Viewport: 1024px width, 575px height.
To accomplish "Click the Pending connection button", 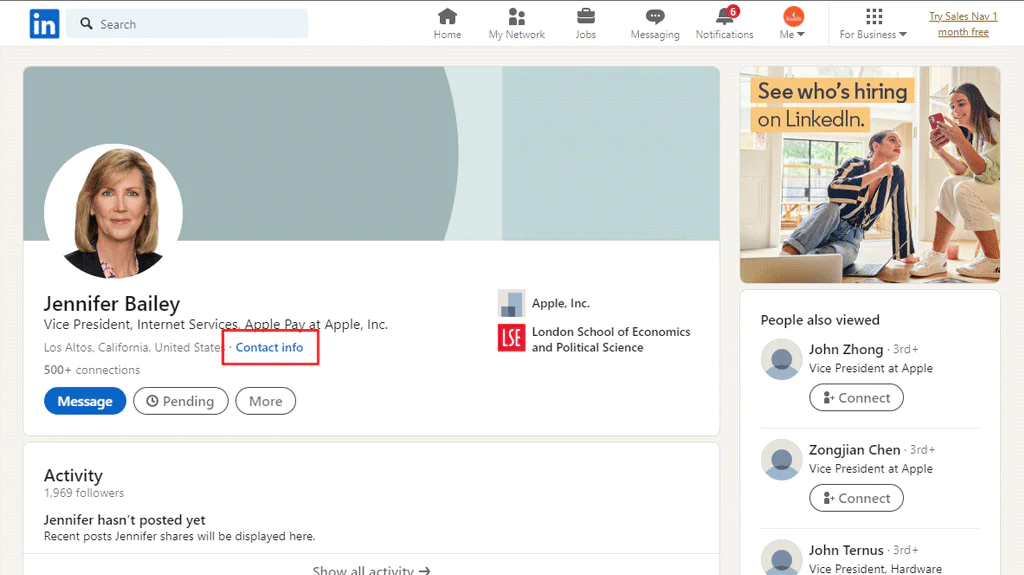I will 181,401.
